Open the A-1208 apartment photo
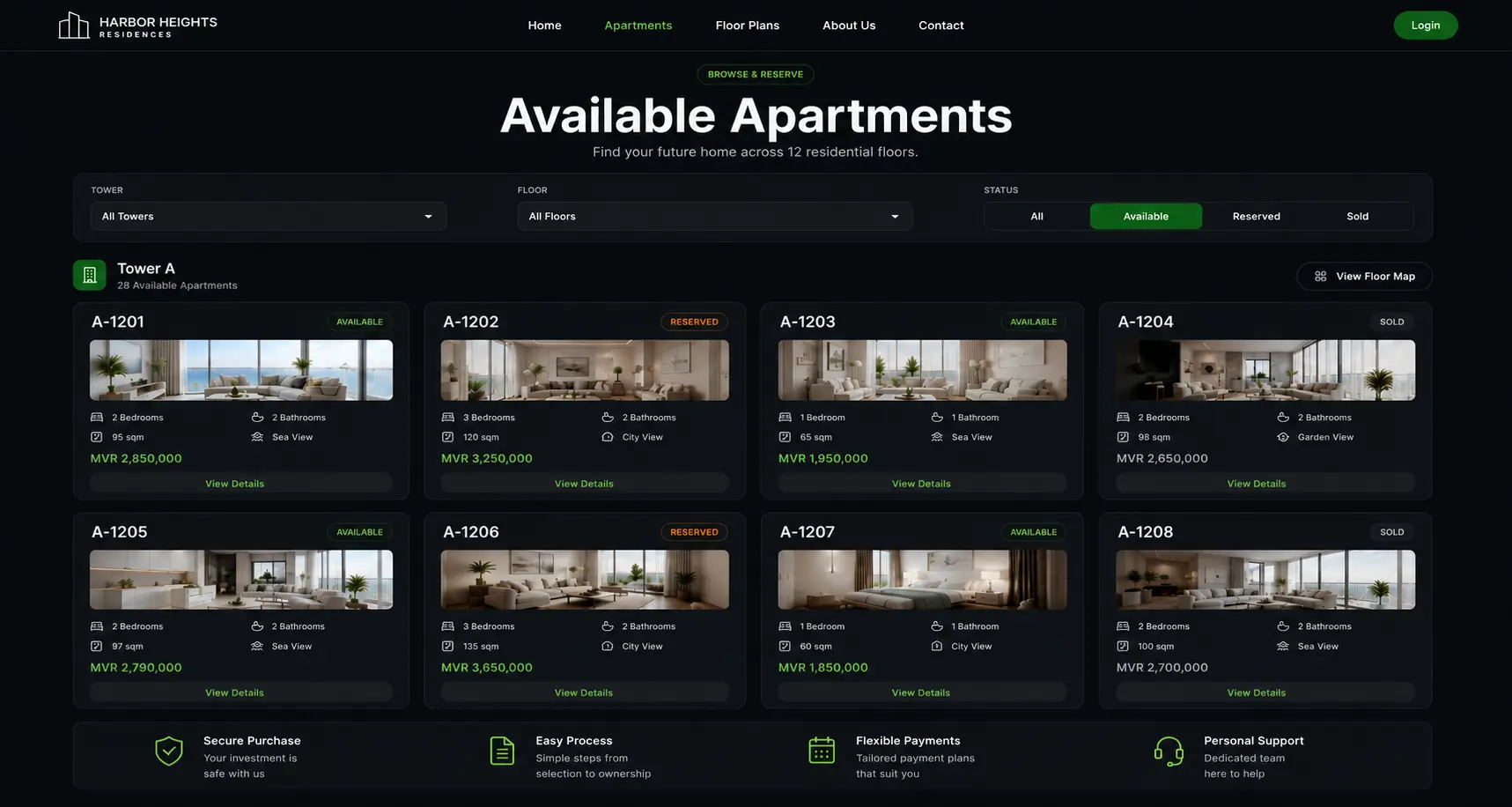Screen dimensions: 1512x807 [1265, 580]
